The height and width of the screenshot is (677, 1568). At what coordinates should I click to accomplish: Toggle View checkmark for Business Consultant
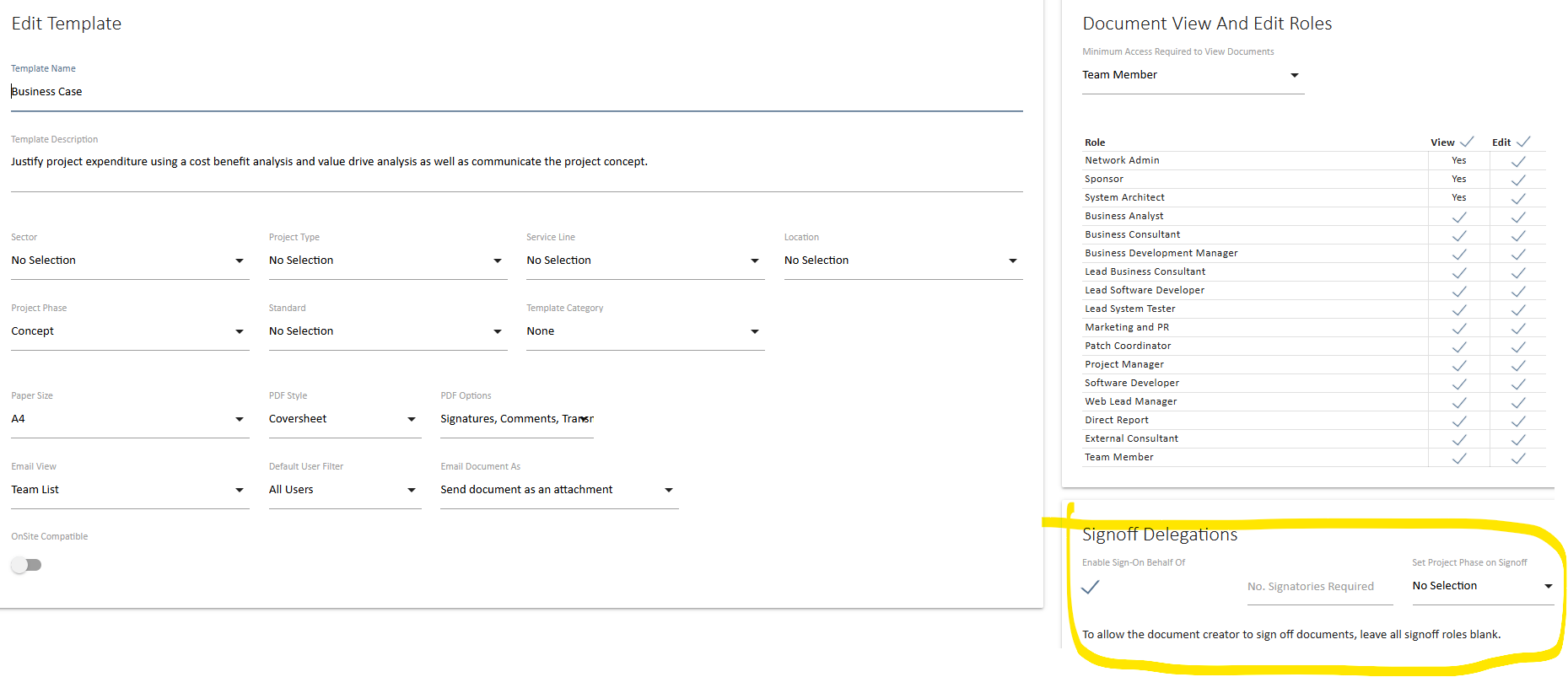pyautogui.click(x=1459, y=235)
